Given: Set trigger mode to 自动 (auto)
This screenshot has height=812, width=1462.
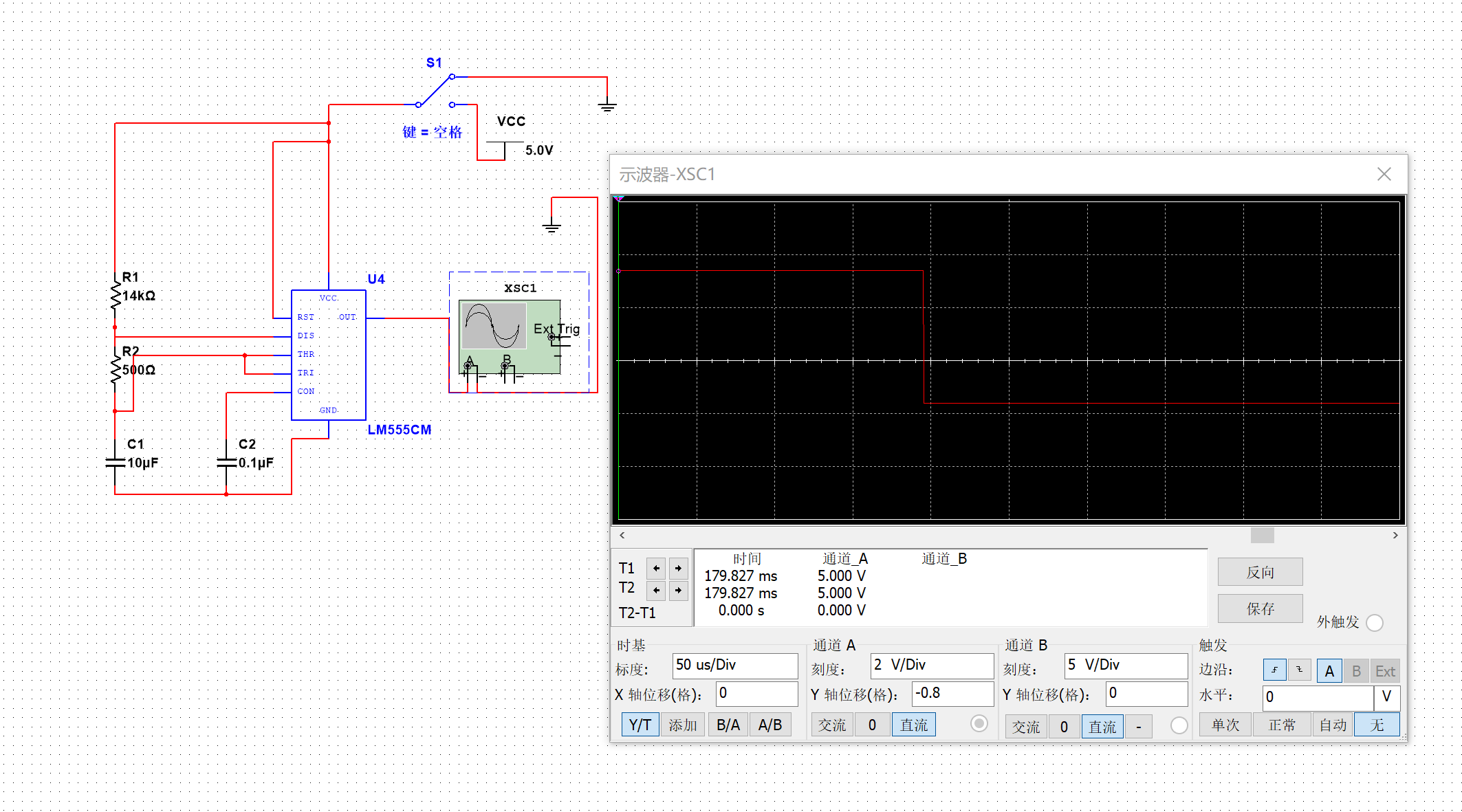Looking at the screenshot, I should click(x=1333, y=725).
